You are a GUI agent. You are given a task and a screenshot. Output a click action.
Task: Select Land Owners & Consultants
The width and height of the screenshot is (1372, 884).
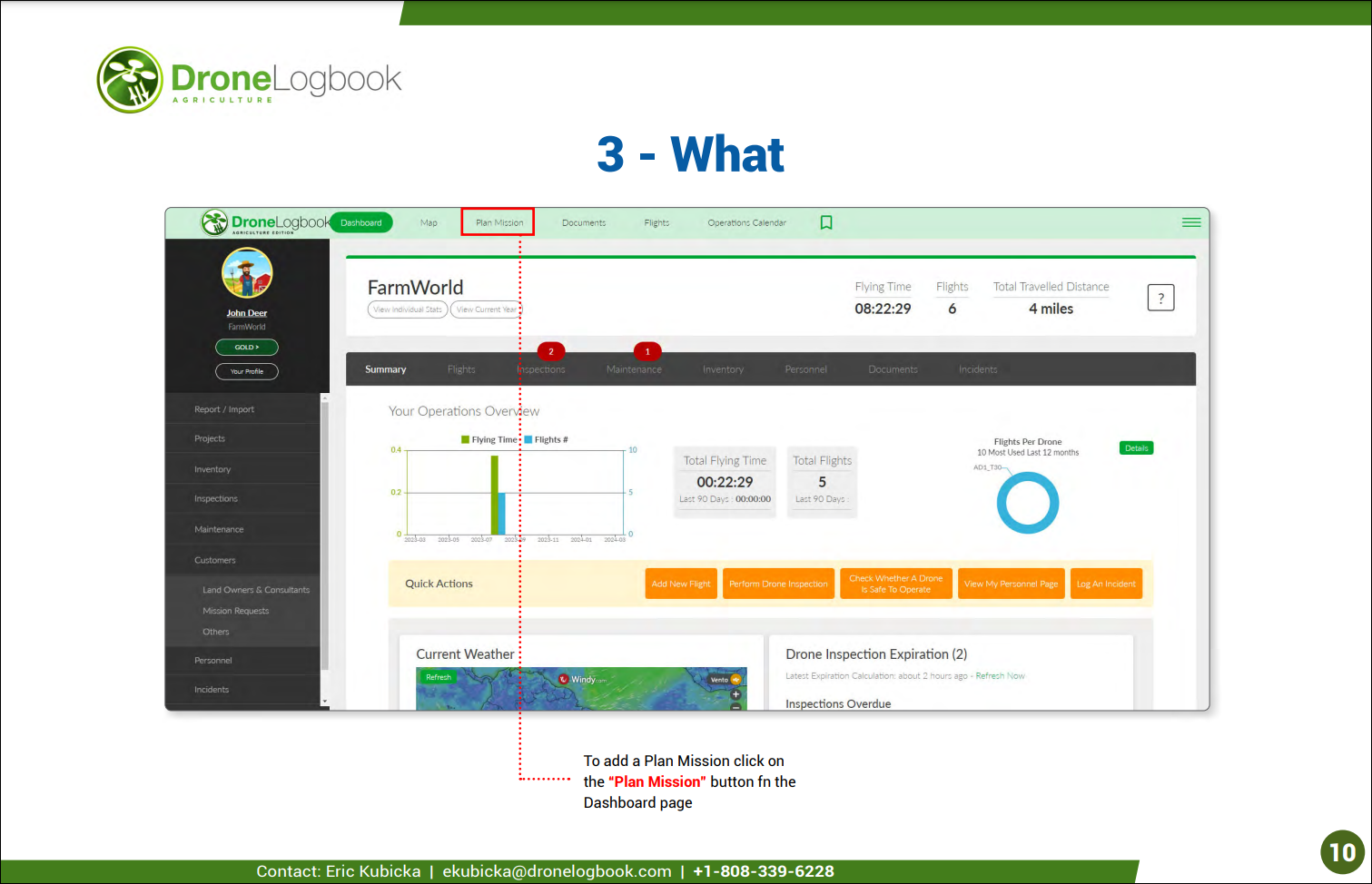pos(256,590)
